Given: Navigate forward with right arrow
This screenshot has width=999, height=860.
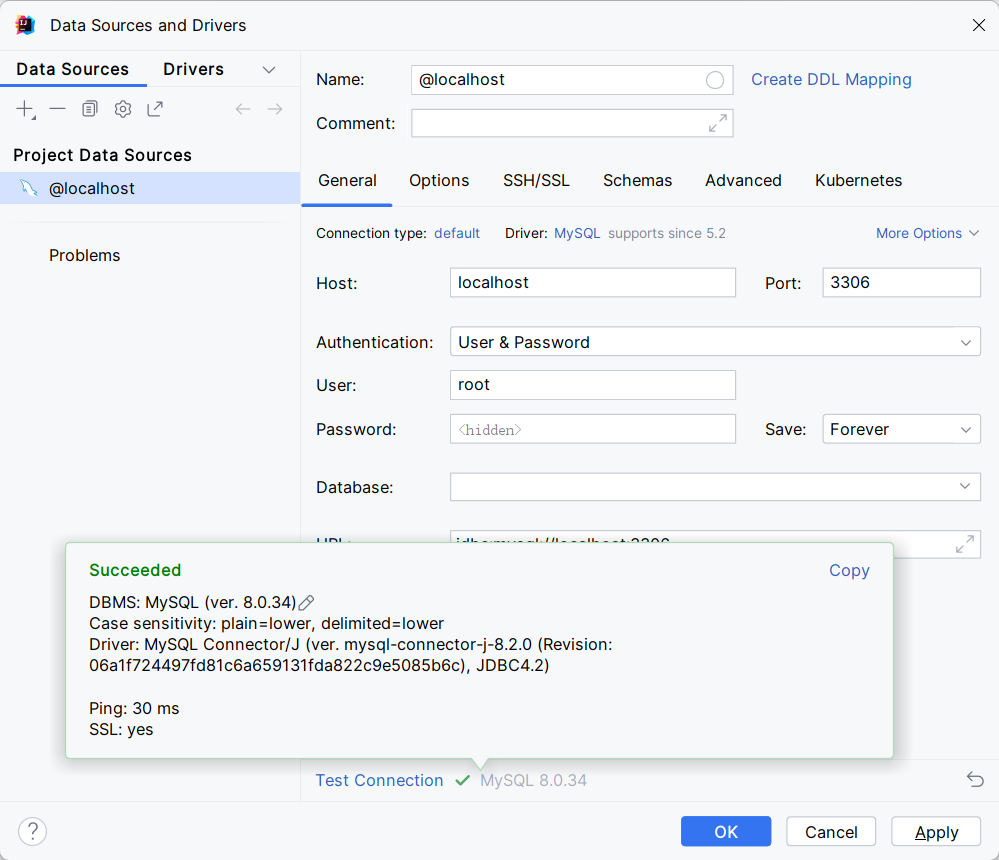Looking at the screenshot, I should pyautogui.click(x=275, y=110).
